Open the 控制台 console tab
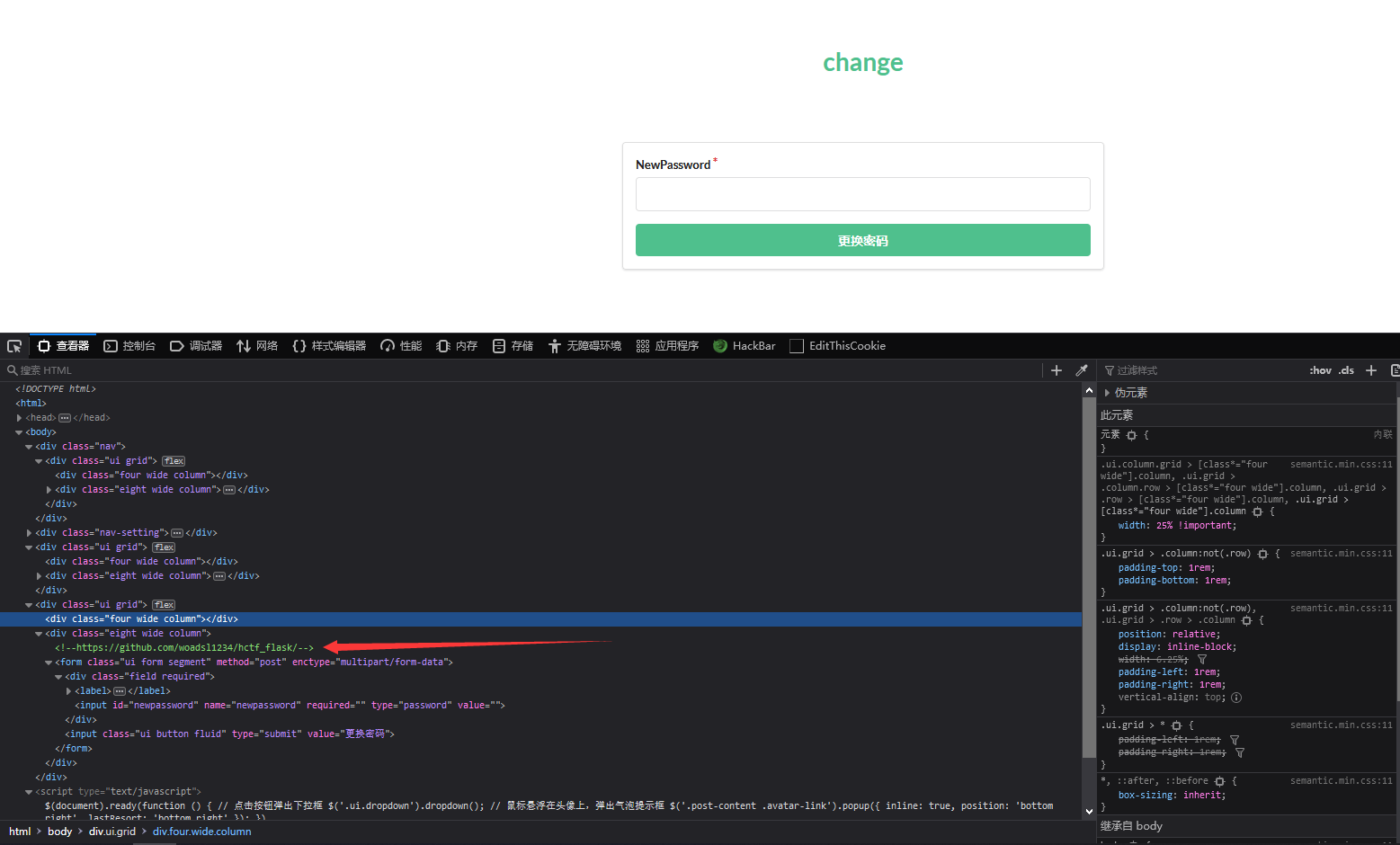1400x845 pixels. [129, 346]
